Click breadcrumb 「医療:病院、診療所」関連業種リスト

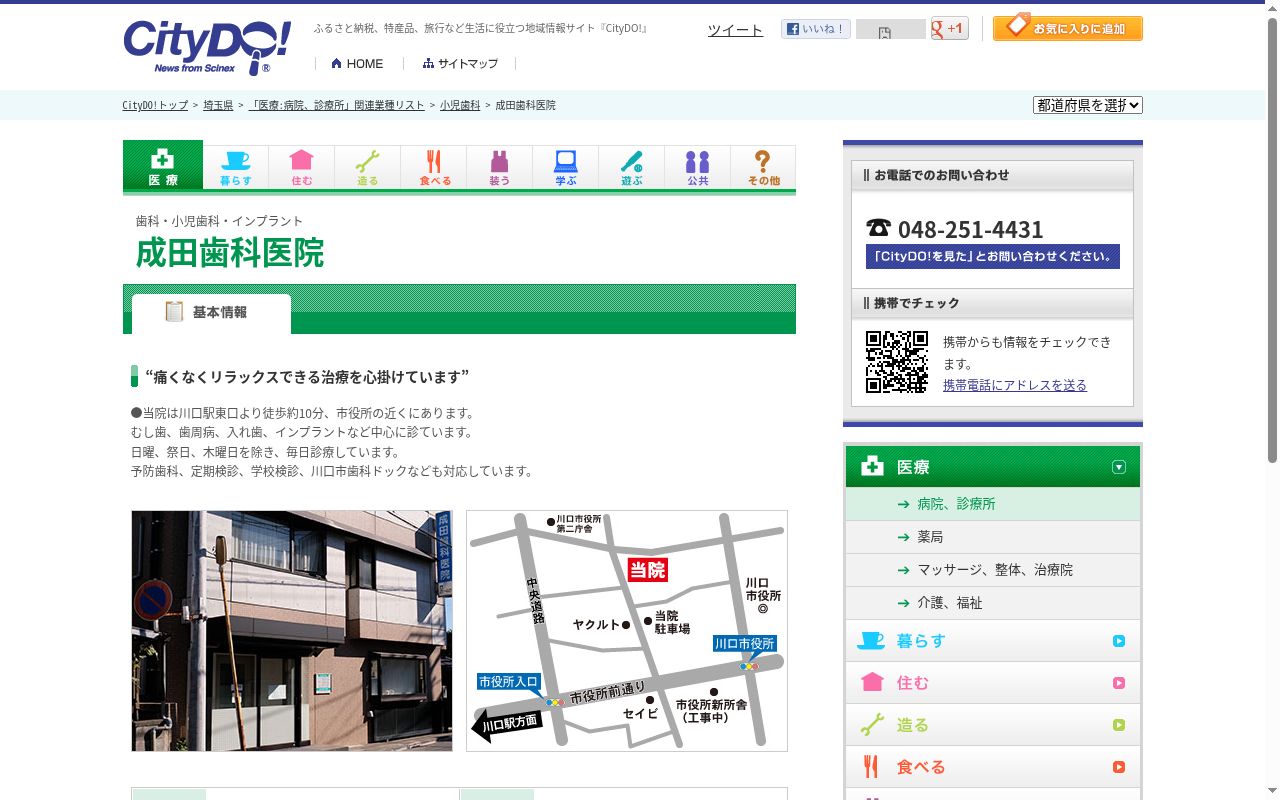click(336, 105)
